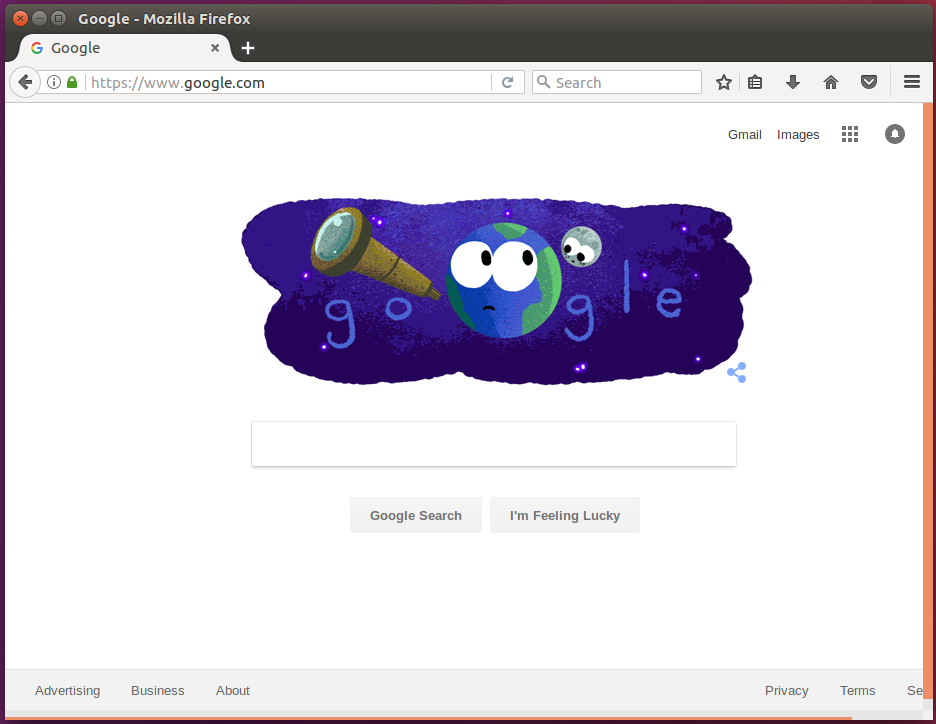Click the Firefox toolbar Search field

tap(617, 82)
